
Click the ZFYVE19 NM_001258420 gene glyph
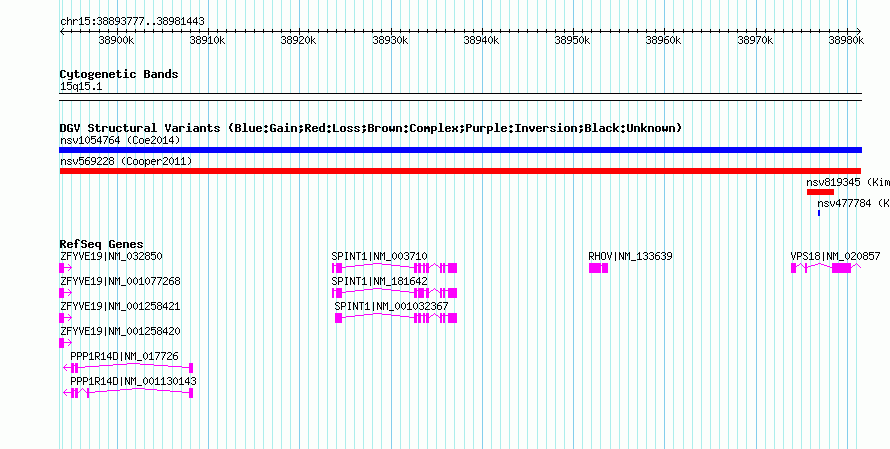pyautogui.click(x=65, y=343)
